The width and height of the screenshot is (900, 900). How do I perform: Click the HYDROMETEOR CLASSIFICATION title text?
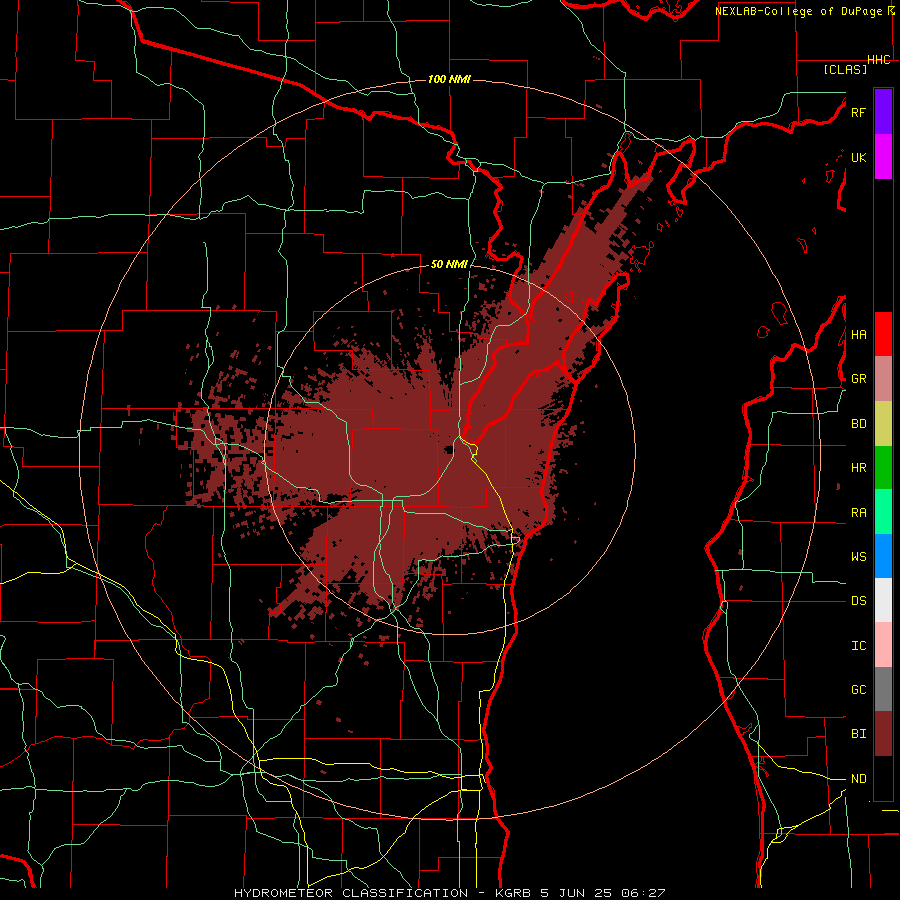pos(351,893)
